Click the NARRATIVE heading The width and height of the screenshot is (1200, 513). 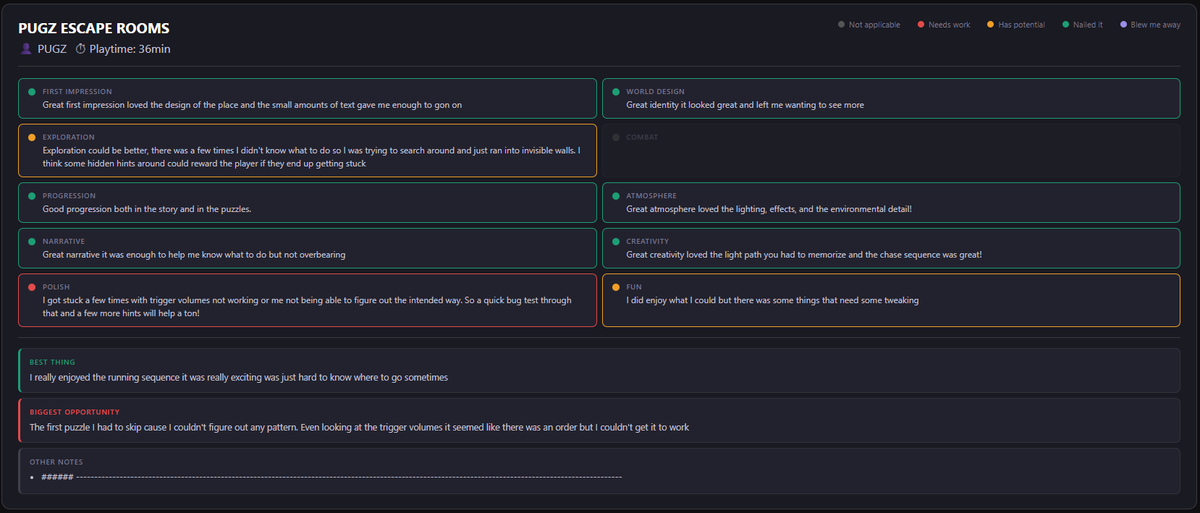click(x=64, y=241)
